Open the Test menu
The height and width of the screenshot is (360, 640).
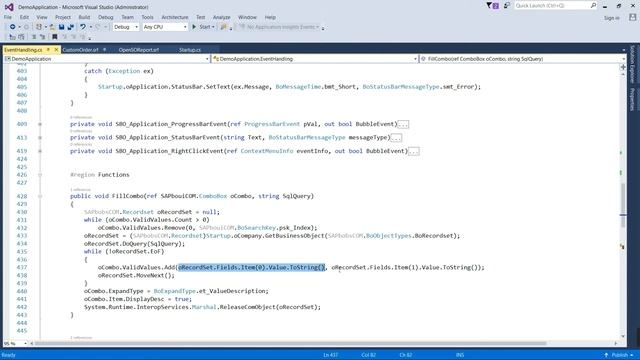point(200,17)
